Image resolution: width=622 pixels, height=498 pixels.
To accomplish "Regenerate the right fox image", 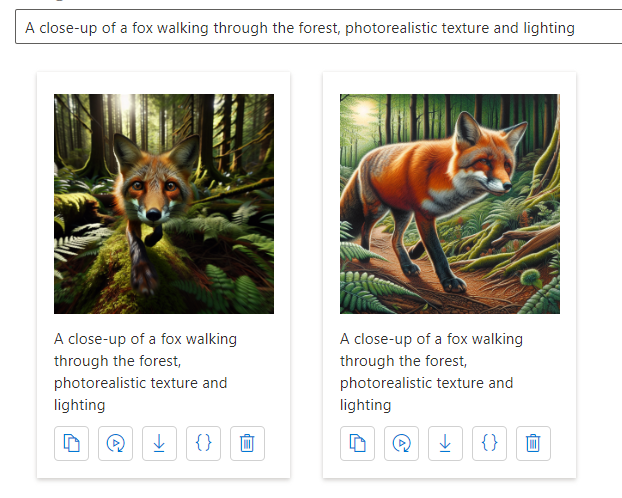I will 401,443.
